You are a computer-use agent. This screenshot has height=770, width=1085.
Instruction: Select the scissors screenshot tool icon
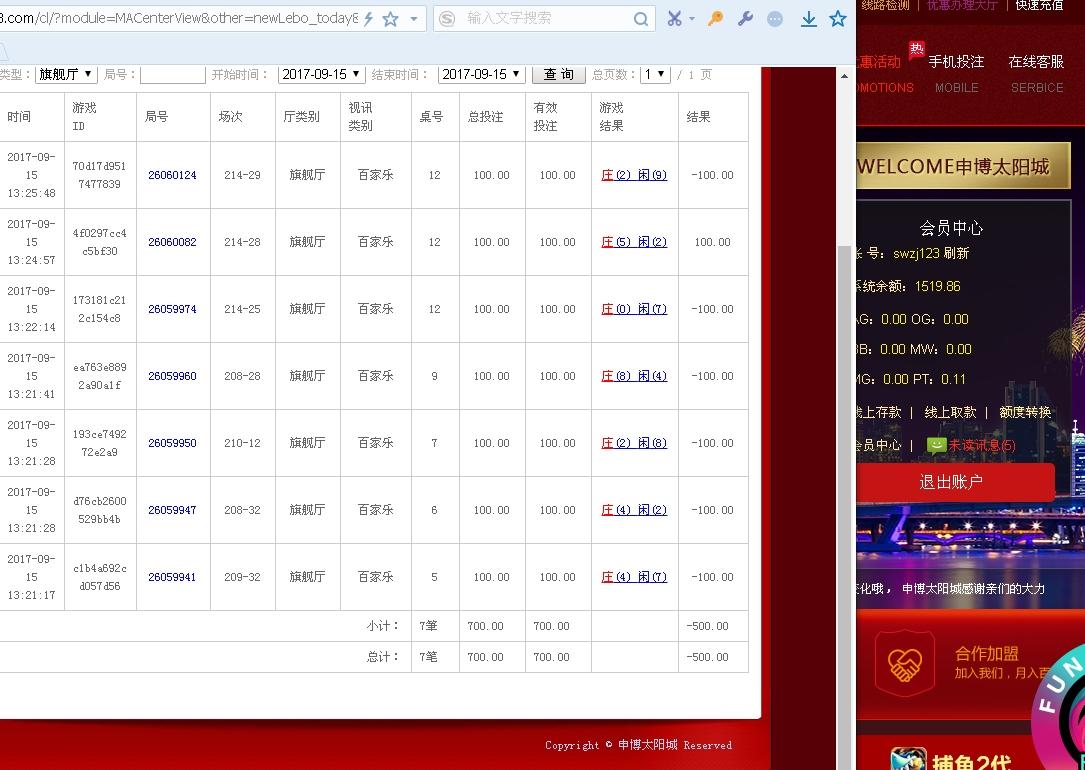(673, 19)
